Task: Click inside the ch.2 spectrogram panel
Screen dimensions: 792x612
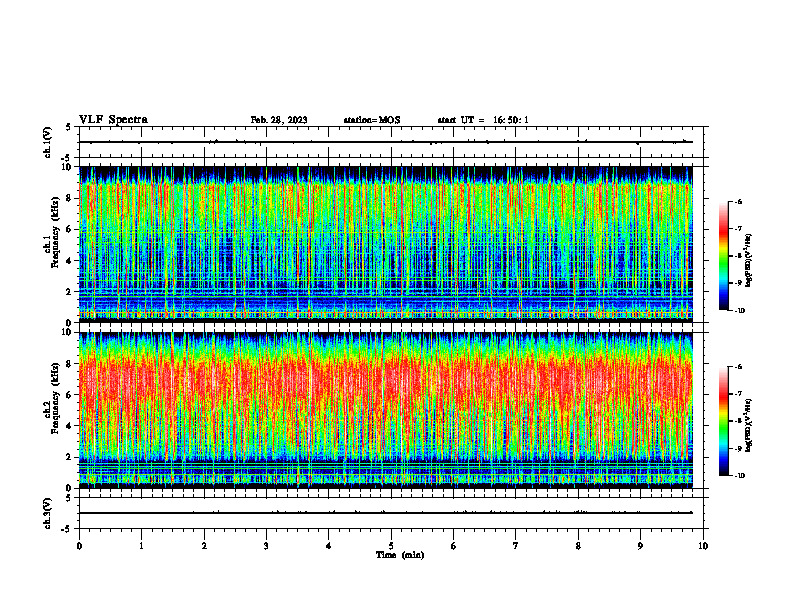Action: click(386, 410)
